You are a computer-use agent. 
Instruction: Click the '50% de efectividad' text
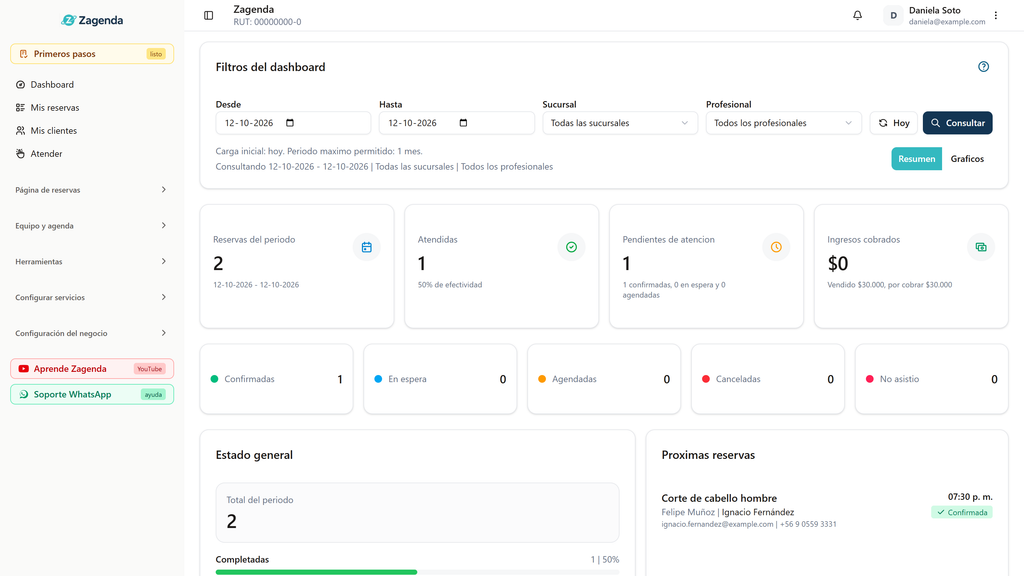click(x=450, y=285)
